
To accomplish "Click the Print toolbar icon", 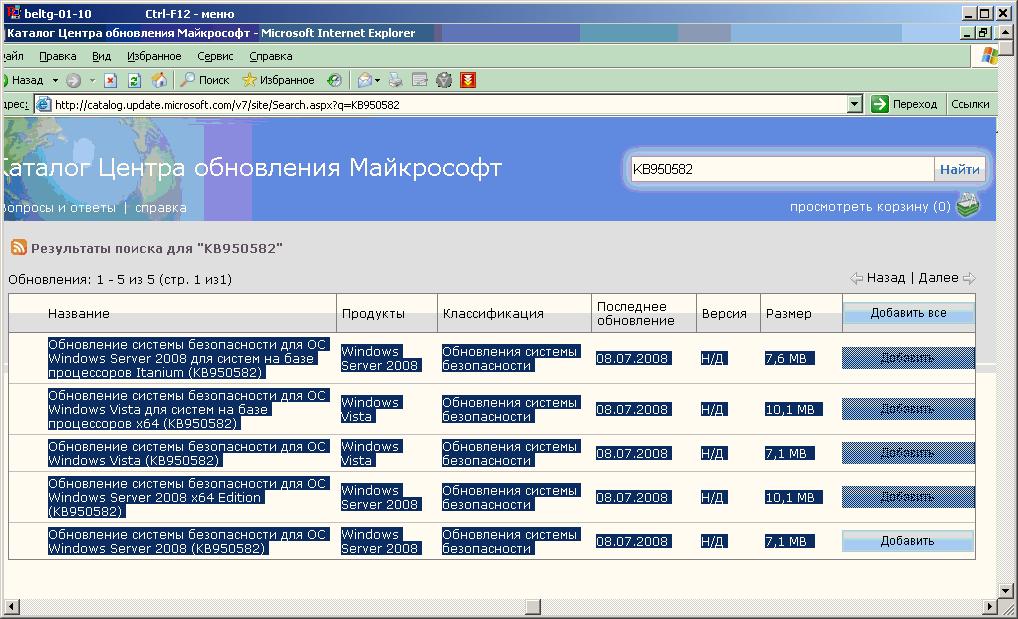I will [395, 80].
